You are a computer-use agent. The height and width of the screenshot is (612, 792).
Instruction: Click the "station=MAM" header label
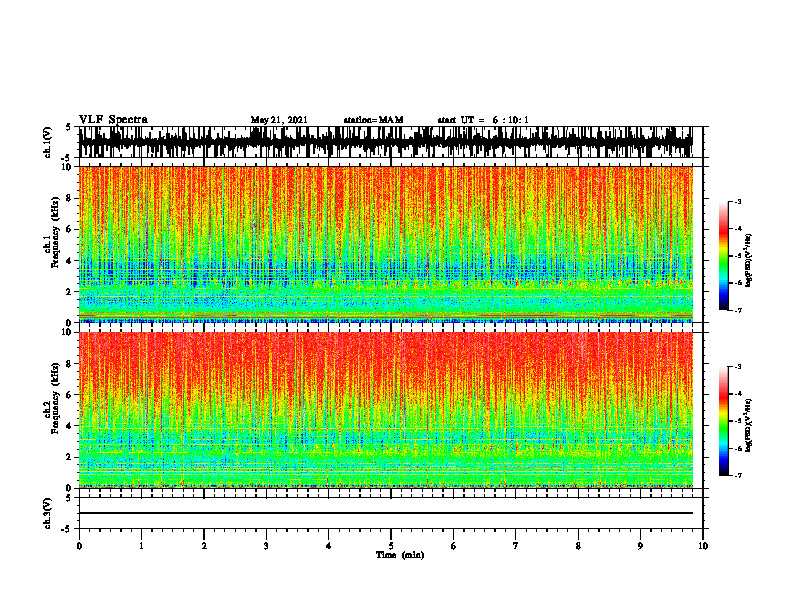click(x=374, y=120)
